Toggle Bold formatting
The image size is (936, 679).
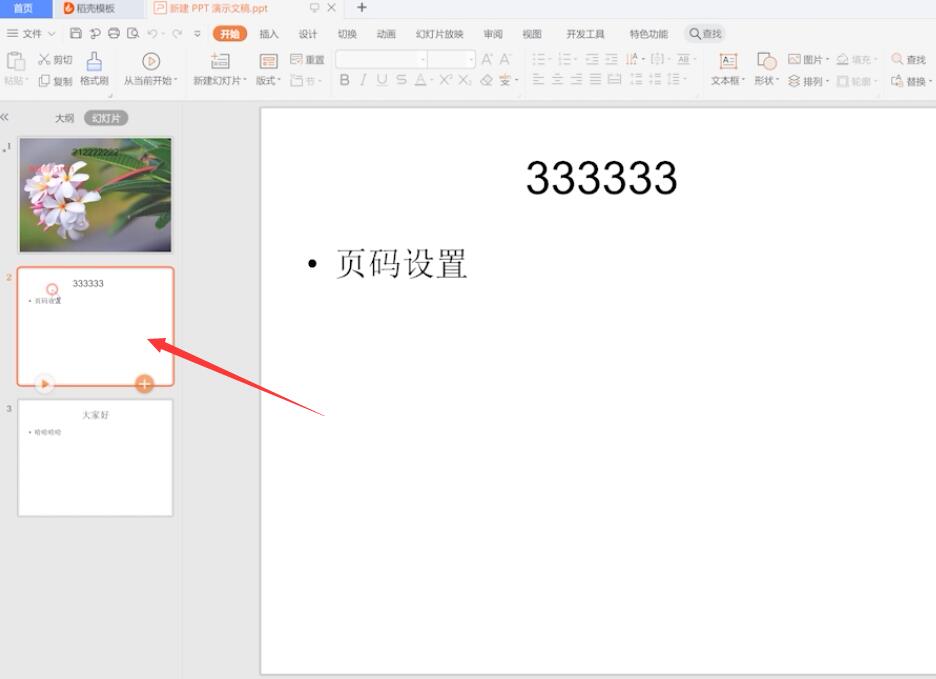[x=344, y=79]
